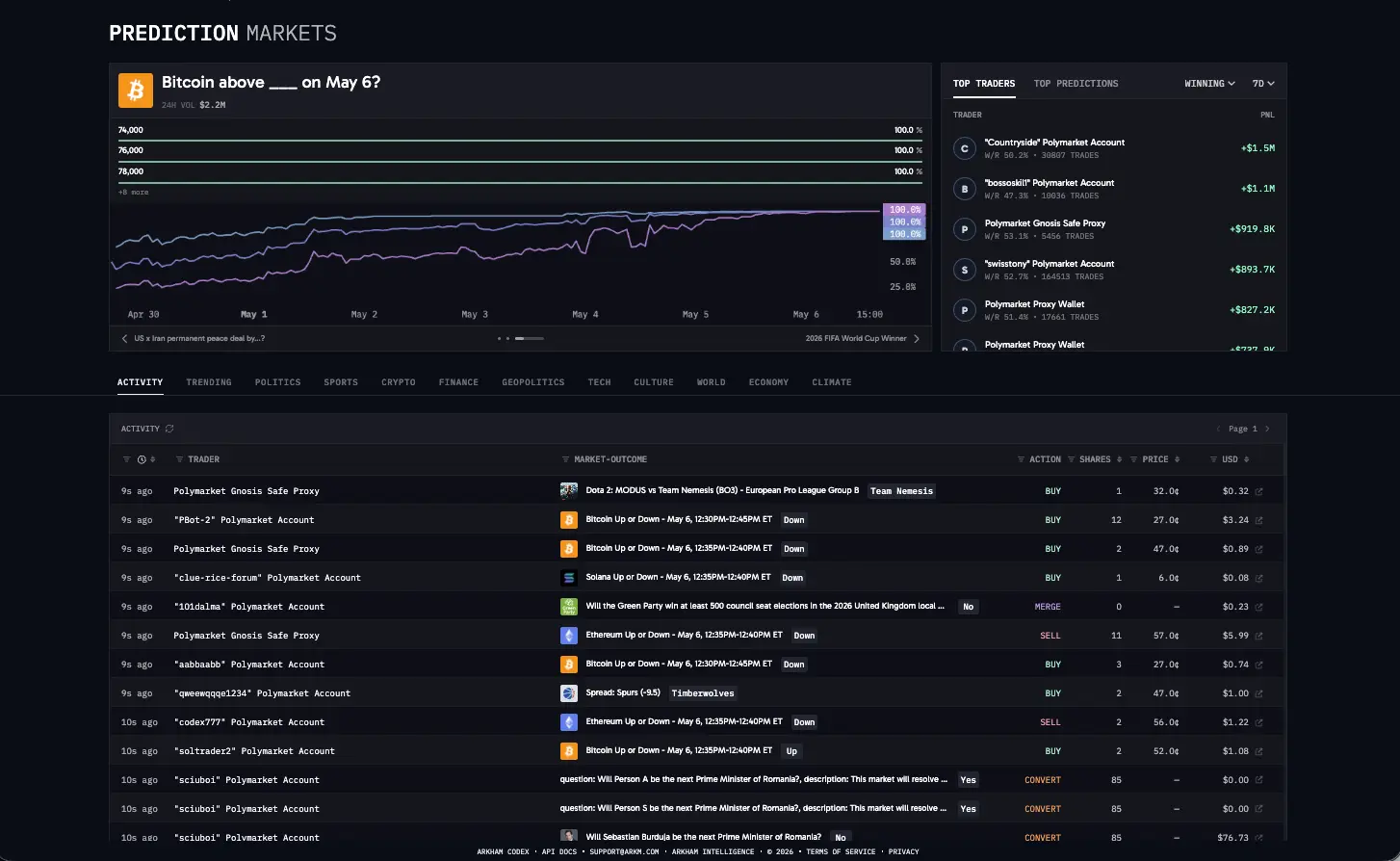The width and height of the screenshot is (1400, 861).
Task: Open the Climate category tab
Action: point(832,382)
